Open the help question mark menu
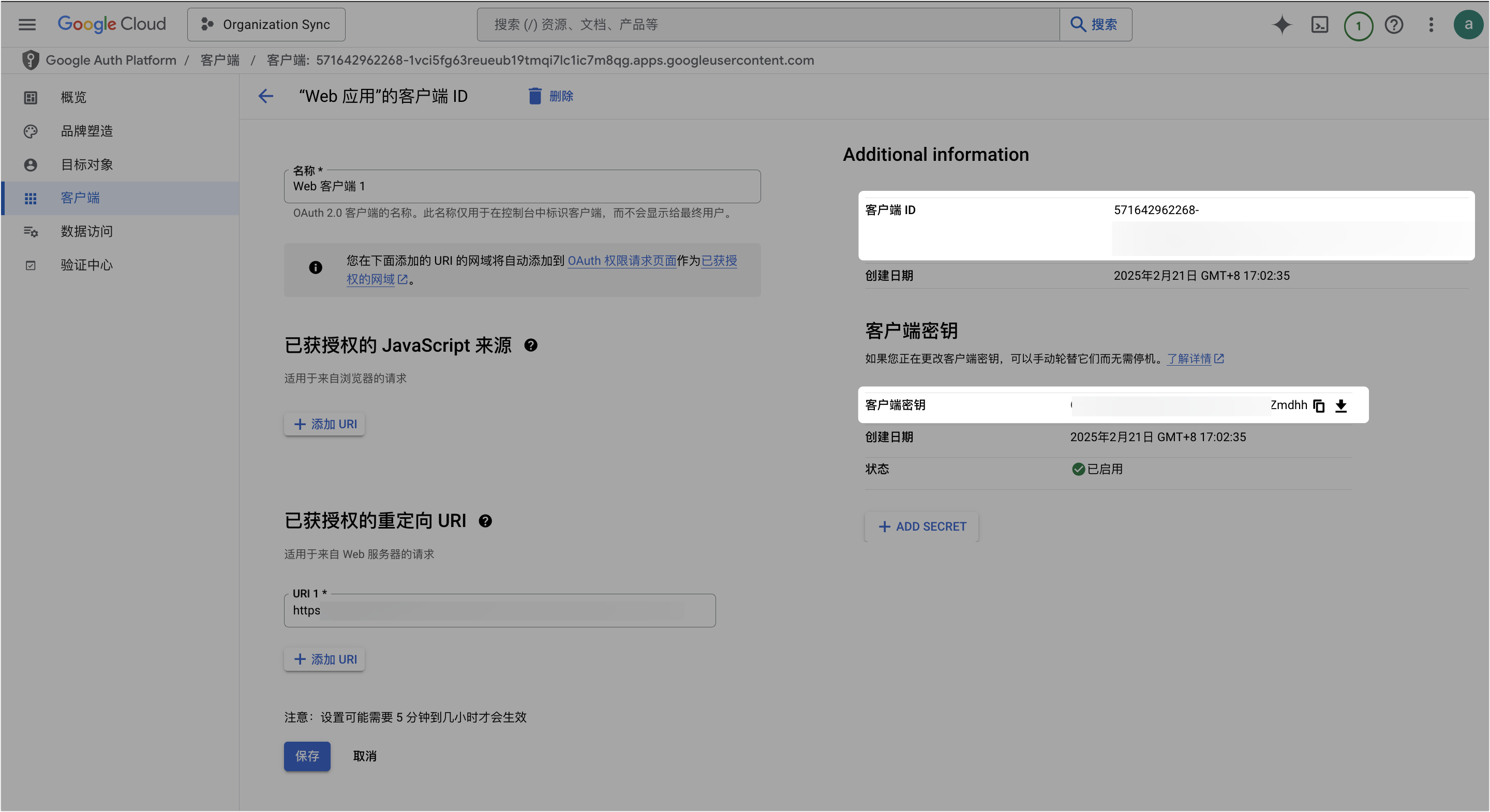The height and width of the screenshot is (812, 1490). 1394,24
